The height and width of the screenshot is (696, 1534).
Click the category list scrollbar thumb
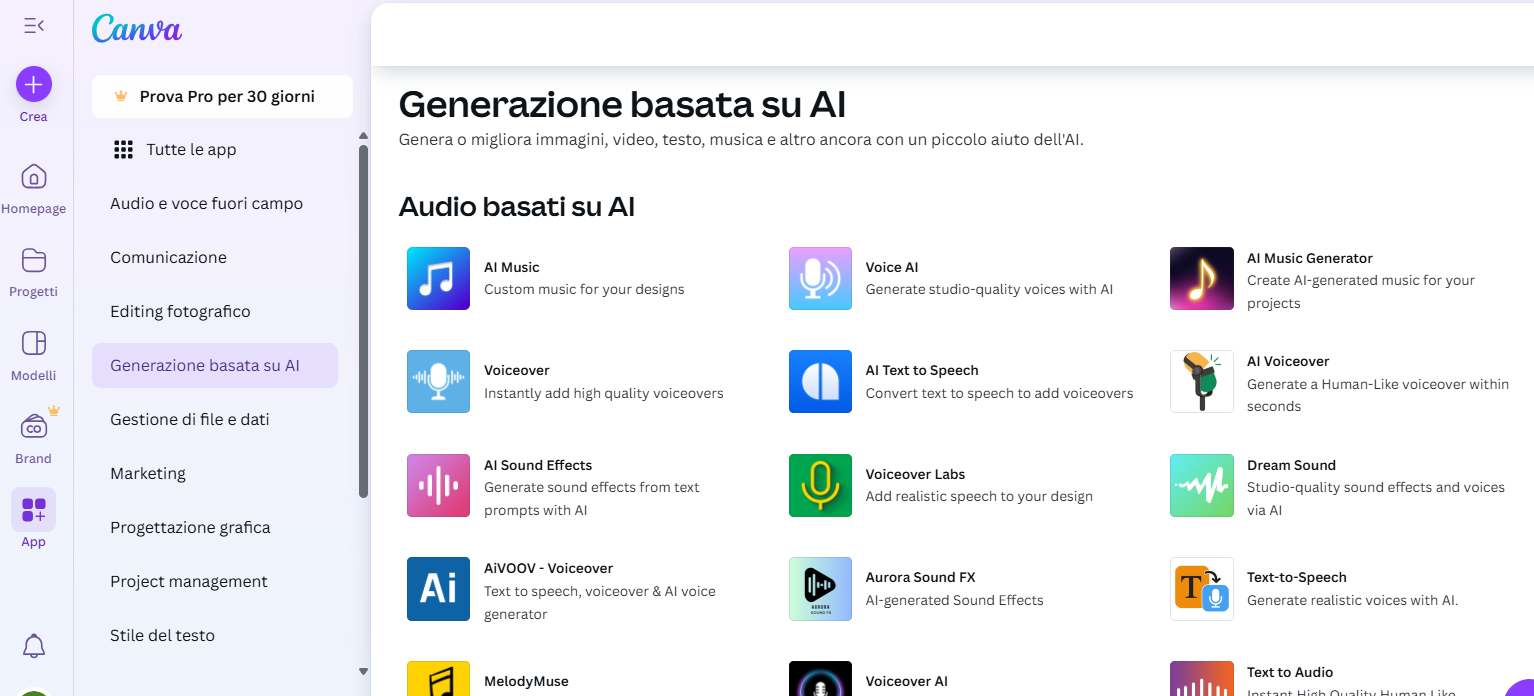pos(363,321)
